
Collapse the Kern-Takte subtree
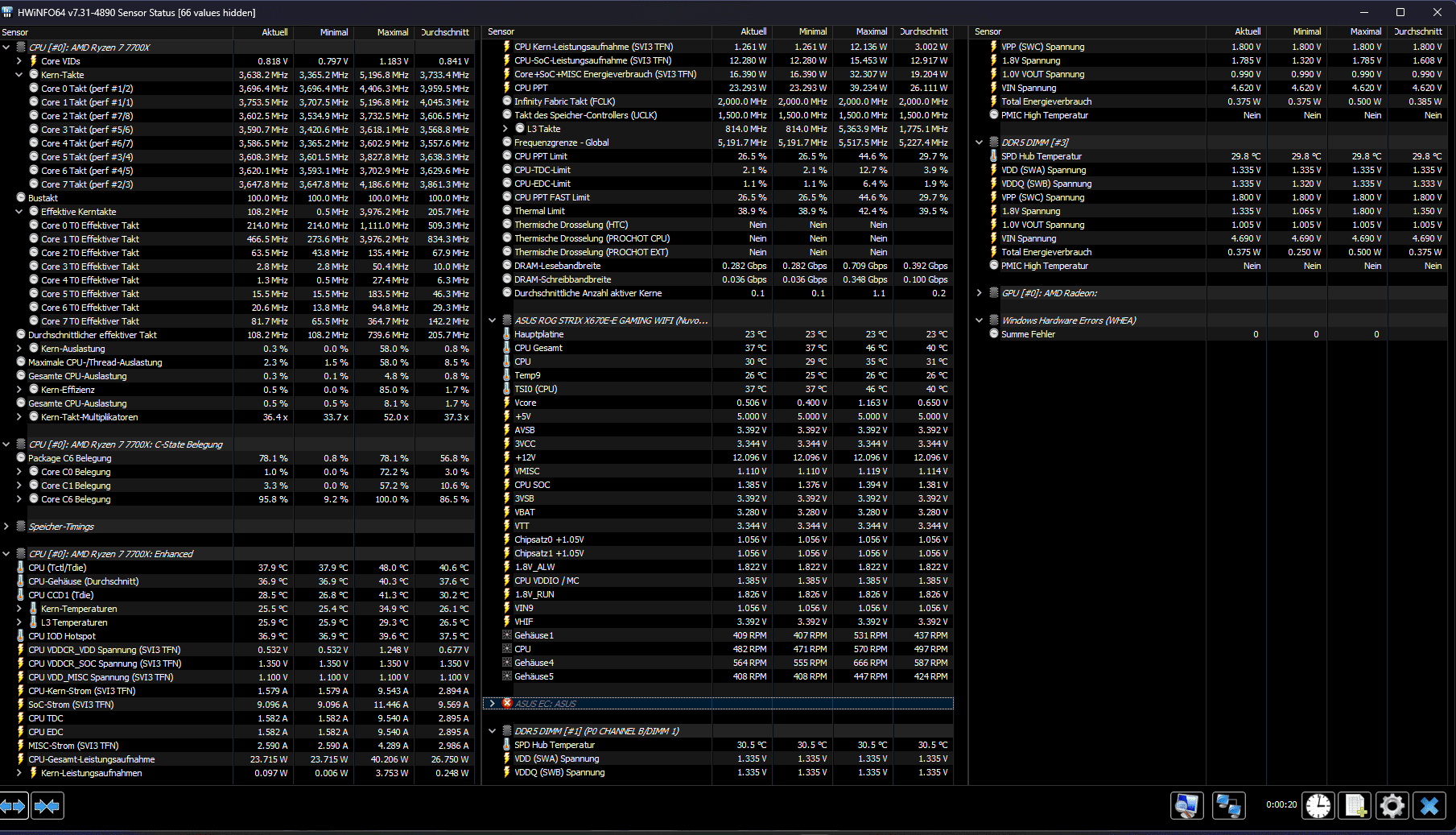point(19,75)
